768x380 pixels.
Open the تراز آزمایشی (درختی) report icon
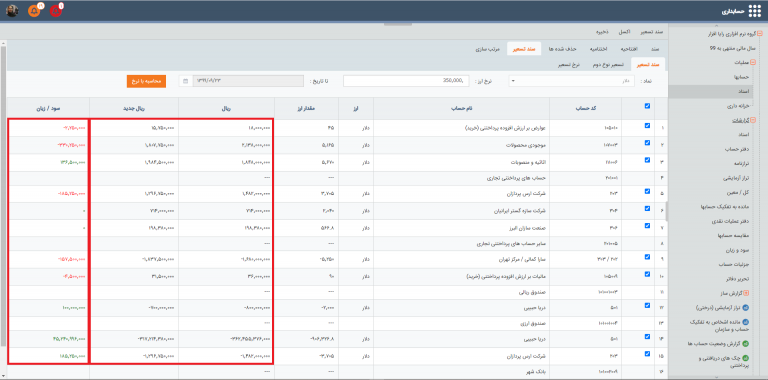coord(746,308)
